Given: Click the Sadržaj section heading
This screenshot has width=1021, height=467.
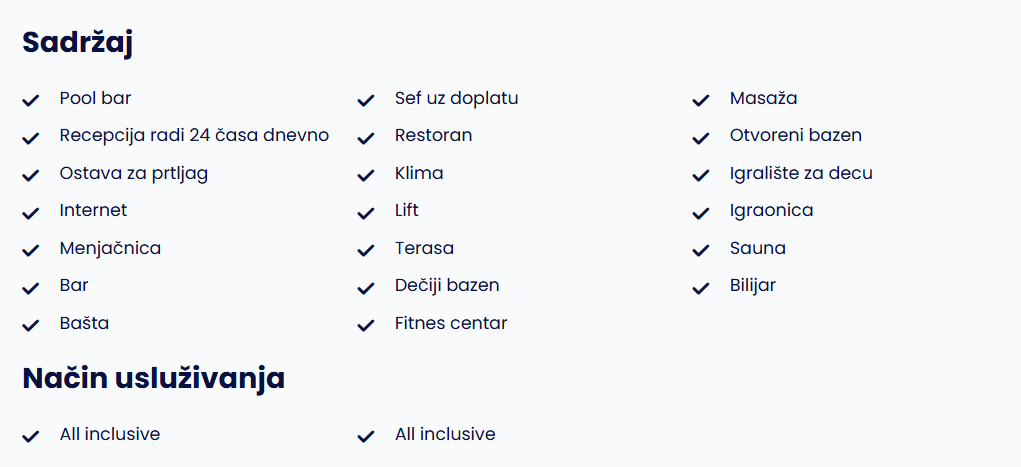Looking at the screenshot, I should [x=77, y=44].
